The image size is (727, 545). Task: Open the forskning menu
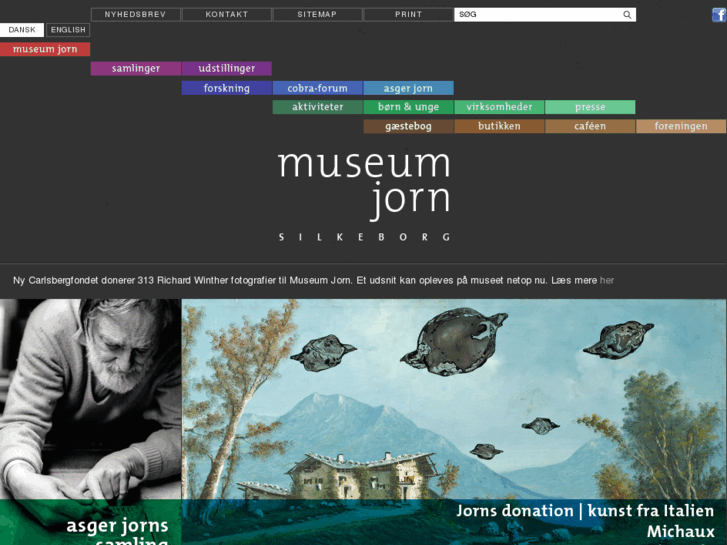(x=226, y=88)
